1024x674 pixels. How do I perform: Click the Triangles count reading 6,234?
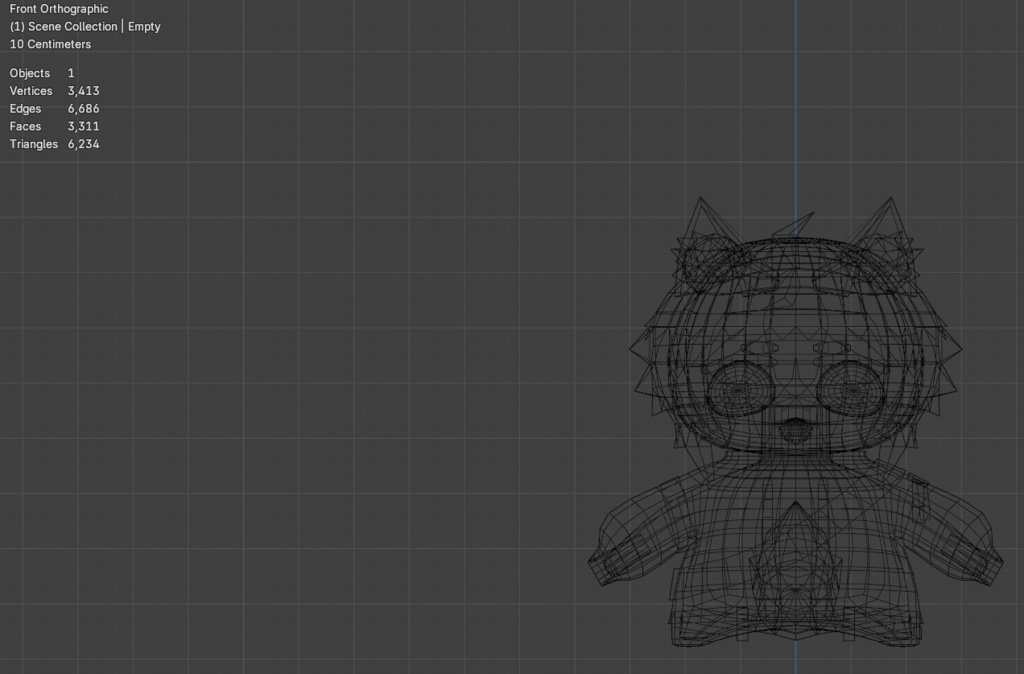[83, 143]
